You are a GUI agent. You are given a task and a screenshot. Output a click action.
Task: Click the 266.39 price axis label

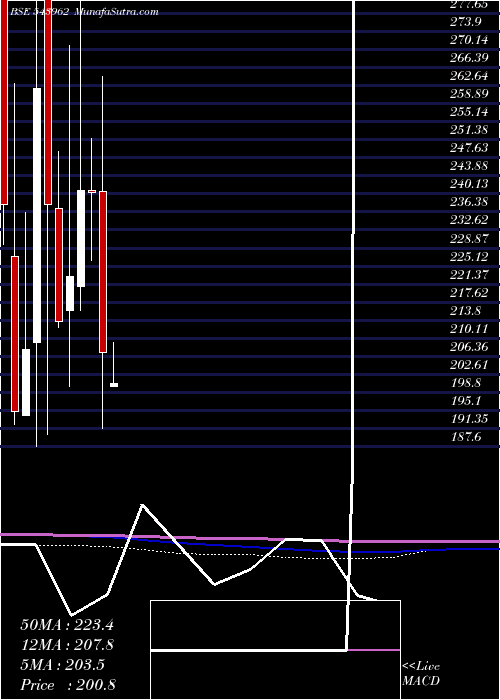pos(469,58)
